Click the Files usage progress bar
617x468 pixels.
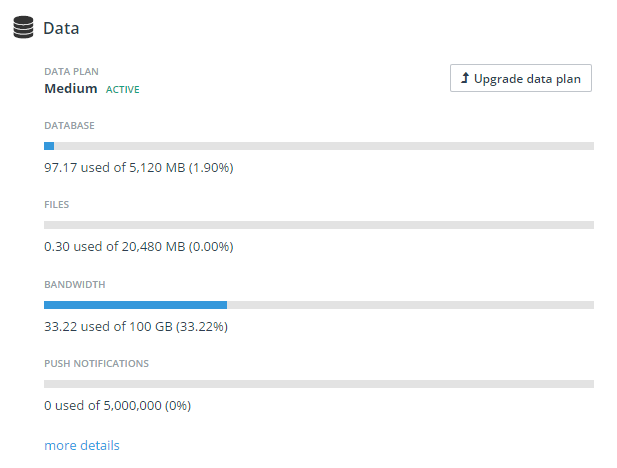point(319,225)
